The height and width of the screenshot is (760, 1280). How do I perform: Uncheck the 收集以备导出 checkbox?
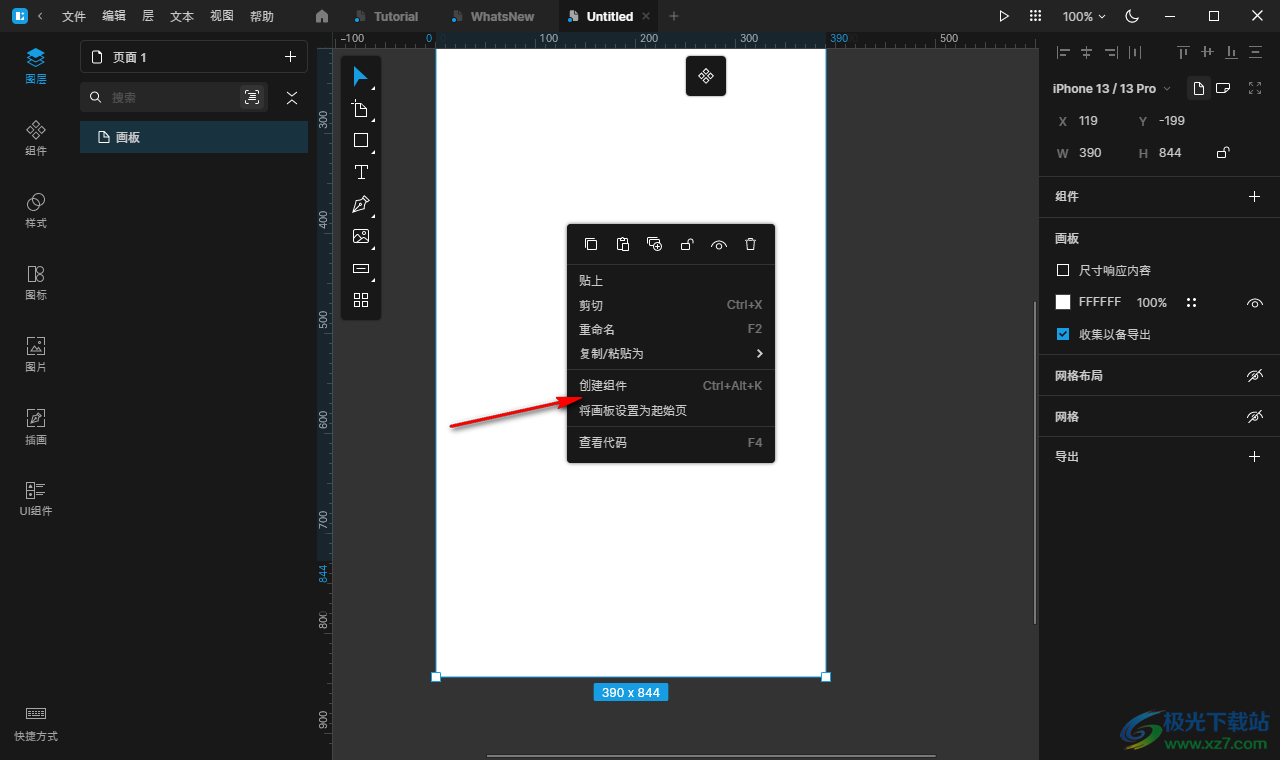tap(1063, 334)
